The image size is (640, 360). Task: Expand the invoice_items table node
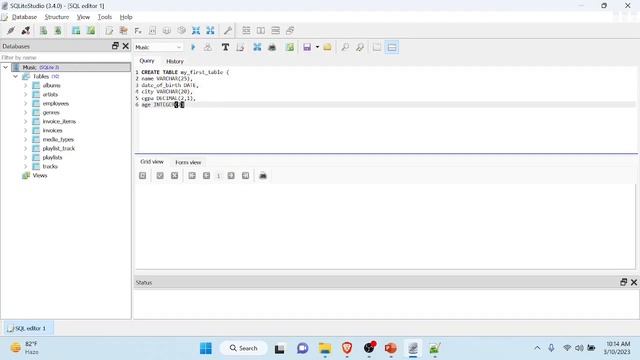(25, 121)
